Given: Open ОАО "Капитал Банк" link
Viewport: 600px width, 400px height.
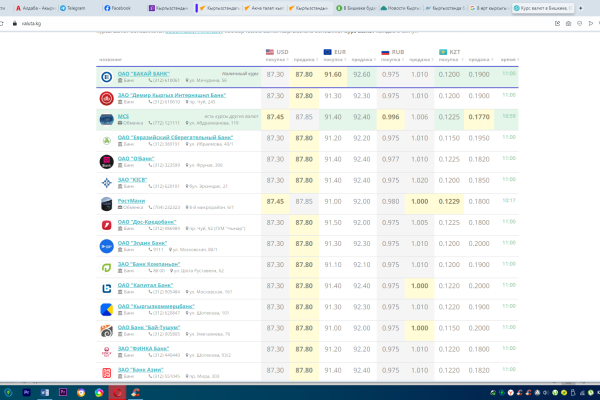Looking at the screenshot, I should pos(145,285).
